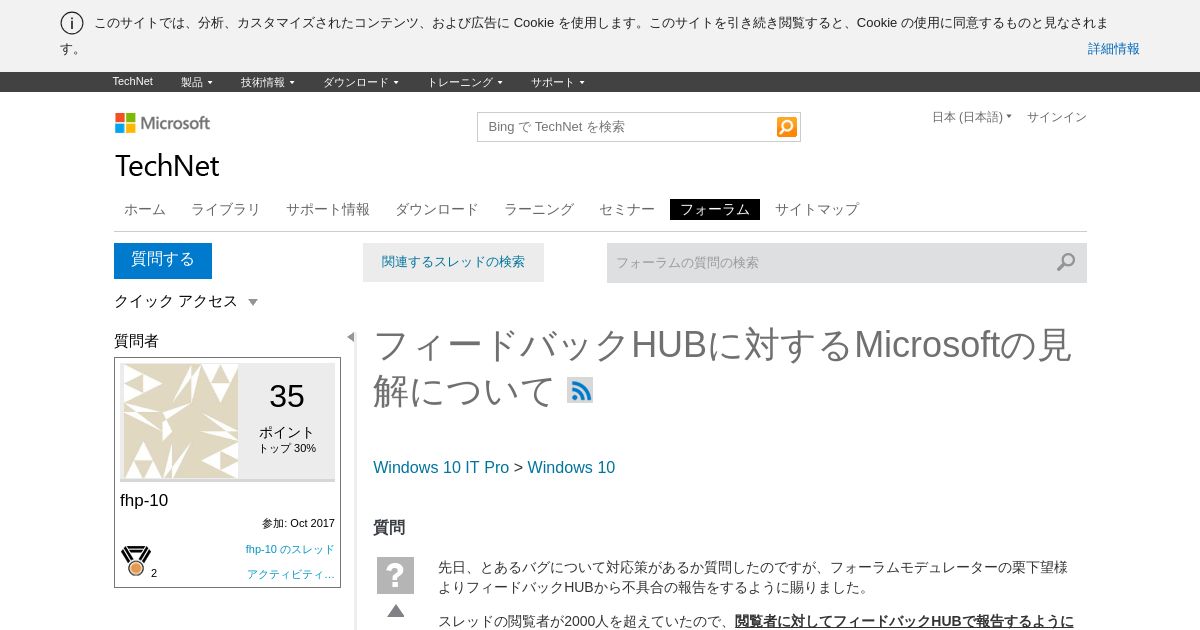Open the サポート dropdown menu
Viewport: 1200px width, 630px height.
[558, 82]
